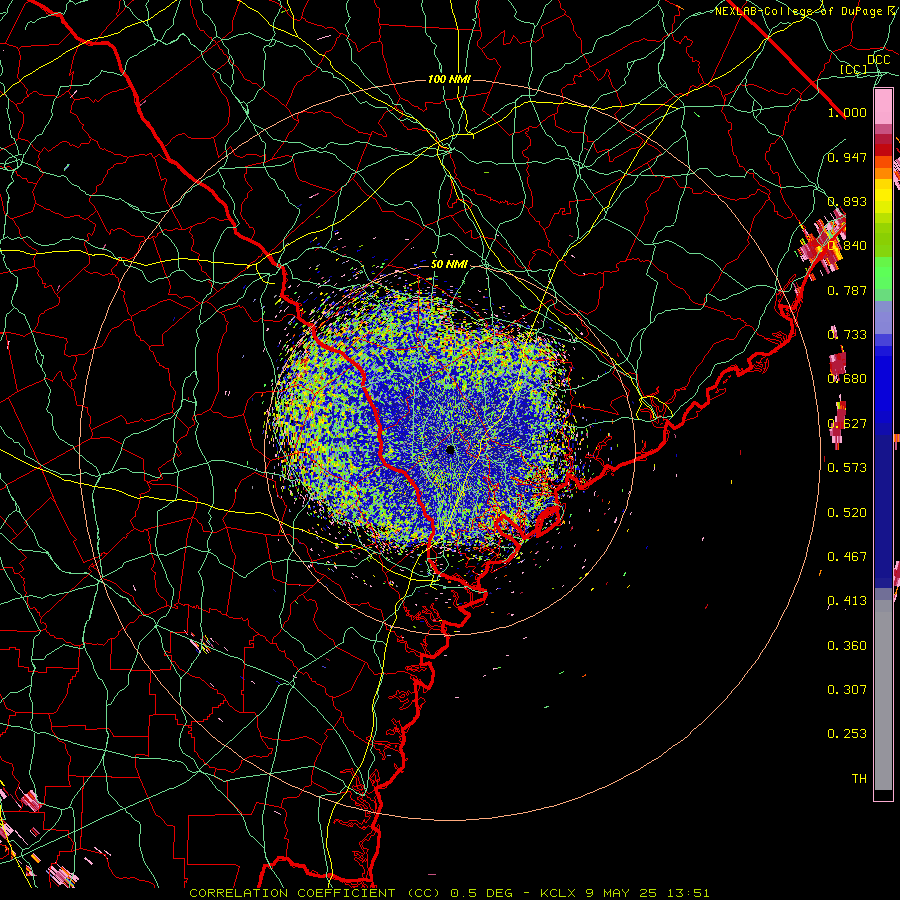Click the 0.520 legend value

click(x=847, y=513)
